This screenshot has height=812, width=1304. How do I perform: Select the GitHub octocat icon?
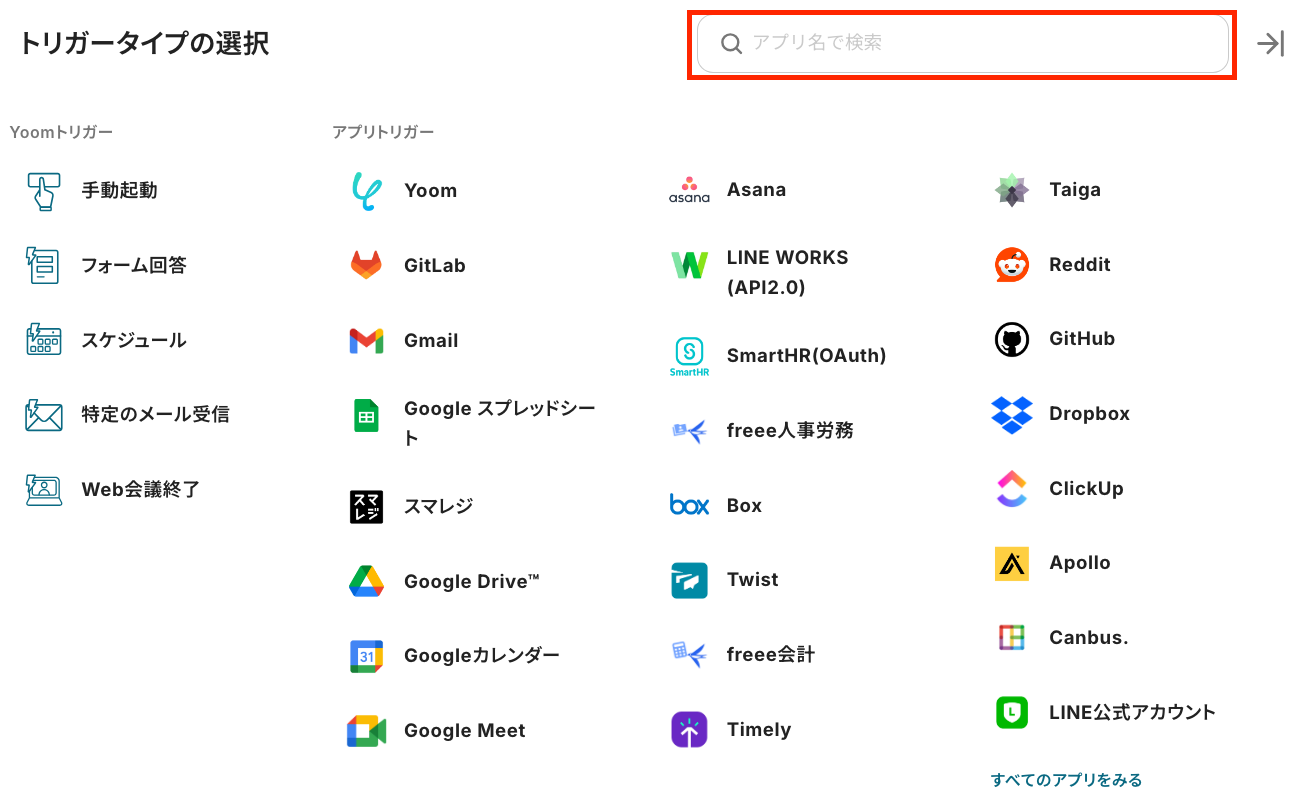(1012, 339)
